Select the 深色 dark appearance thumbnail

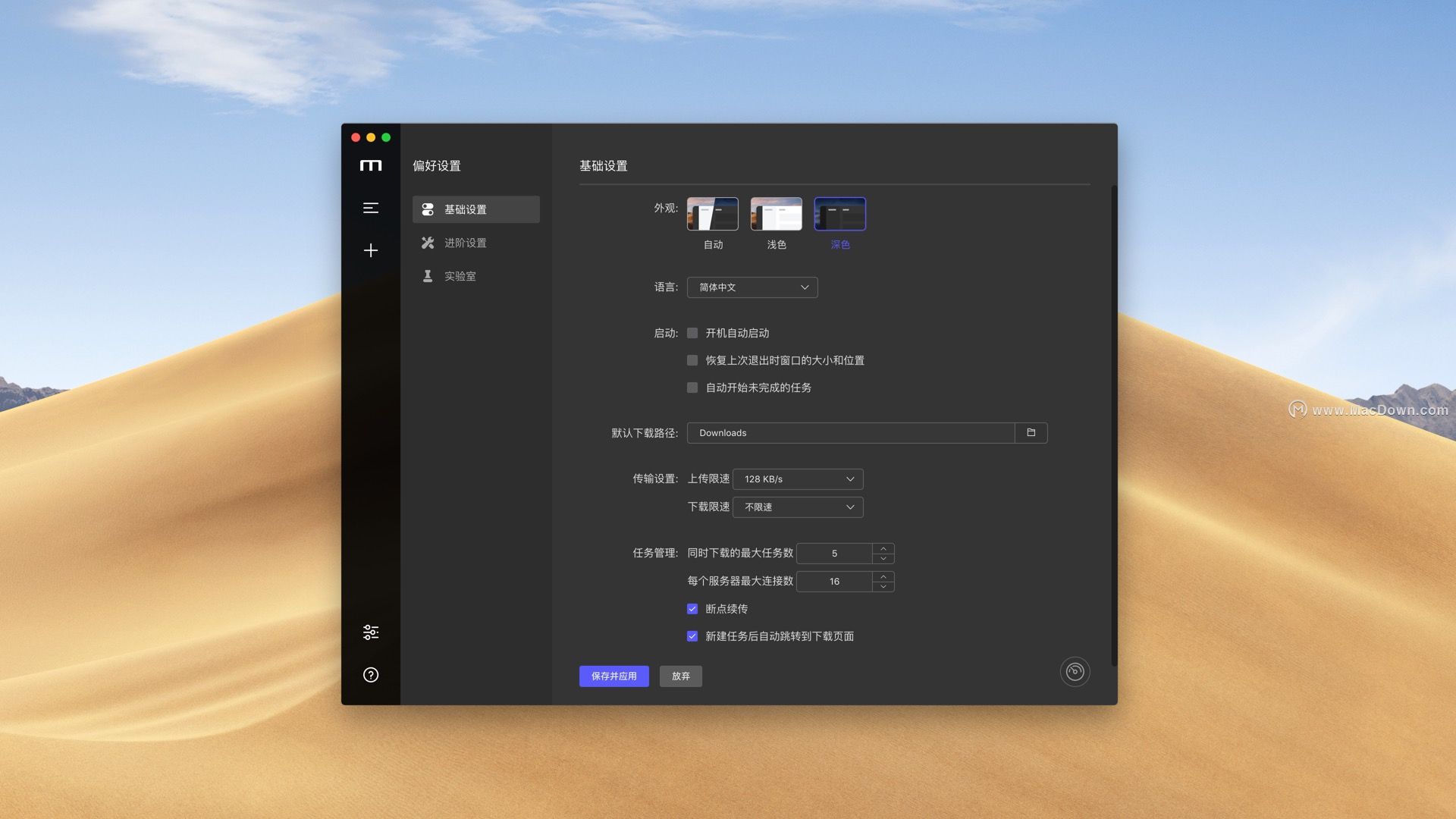pos(839,213)
